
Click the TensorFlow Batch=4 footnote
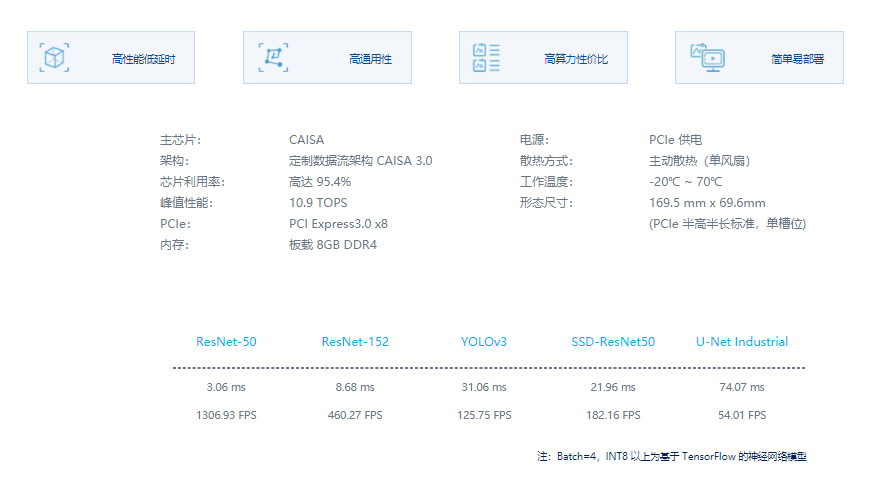click(x=672, y=456)
